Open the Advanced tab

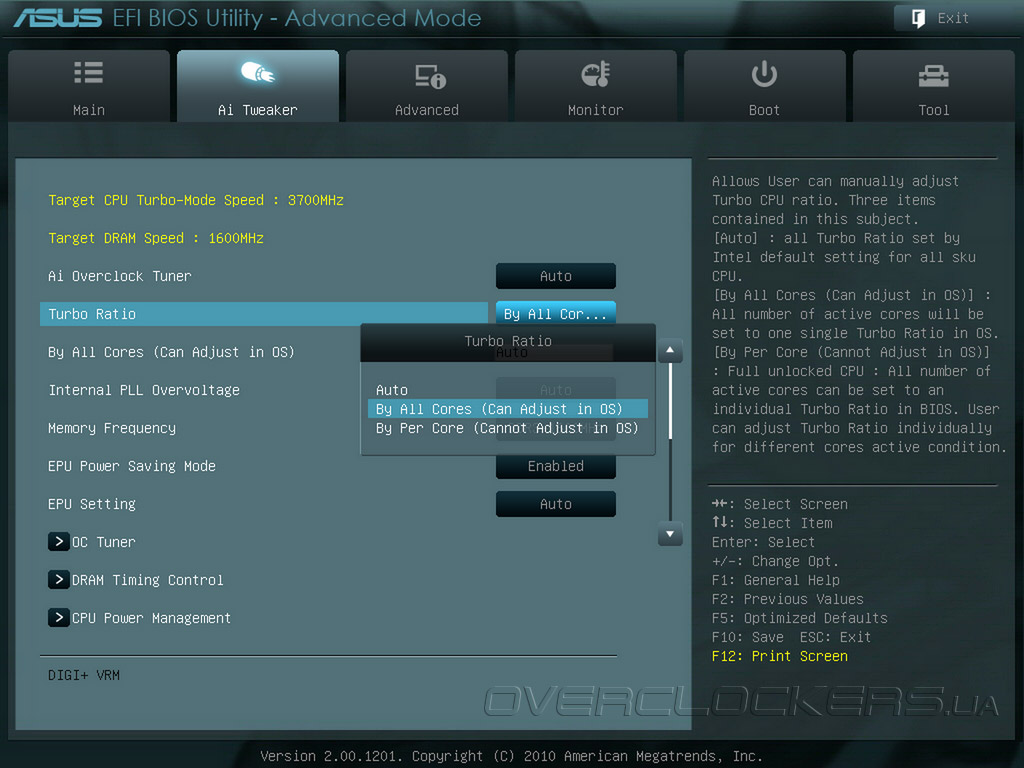pos(426,86)
